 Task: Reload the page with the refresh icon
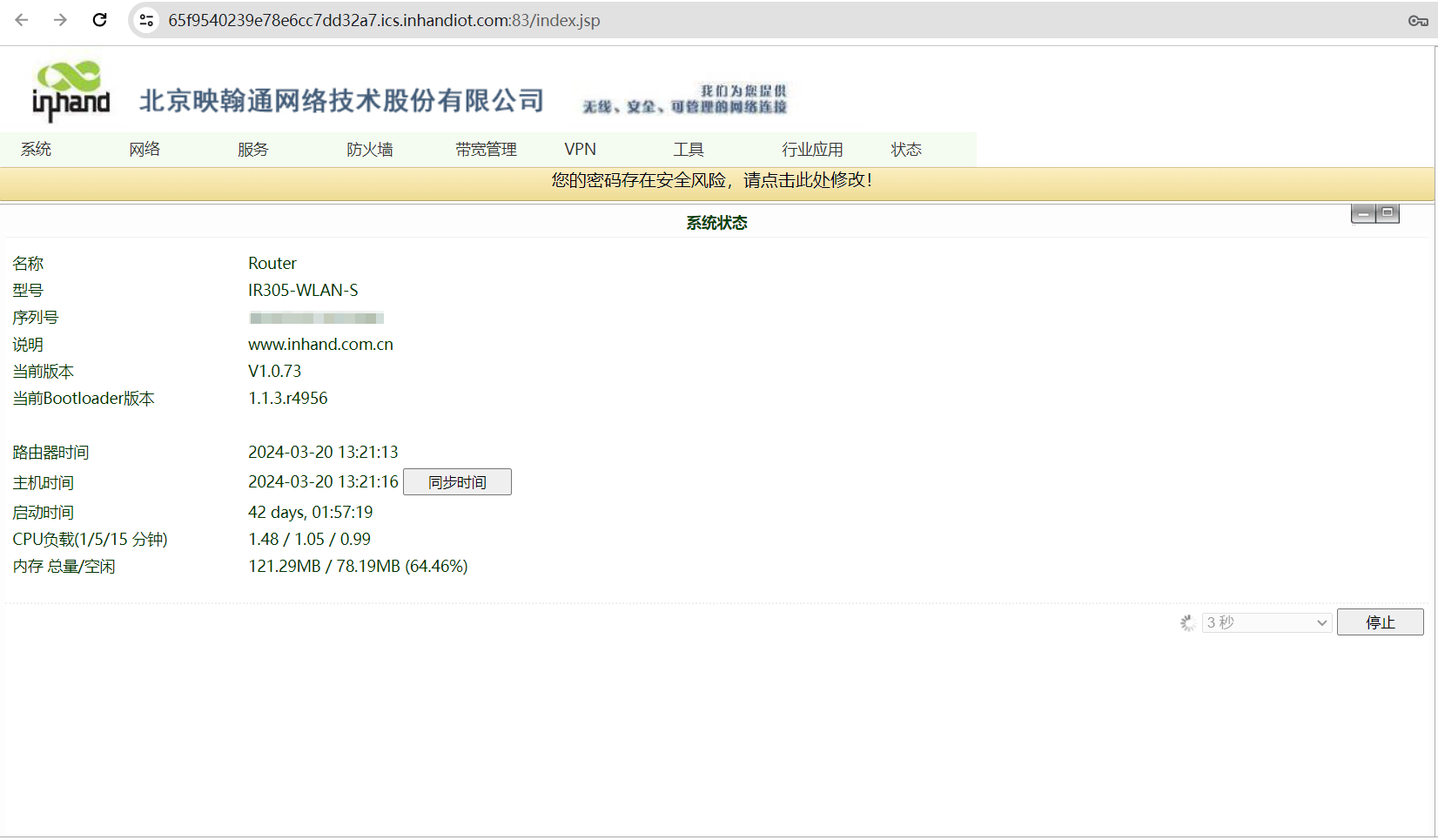pyautogui.click(x=100, y=20)
